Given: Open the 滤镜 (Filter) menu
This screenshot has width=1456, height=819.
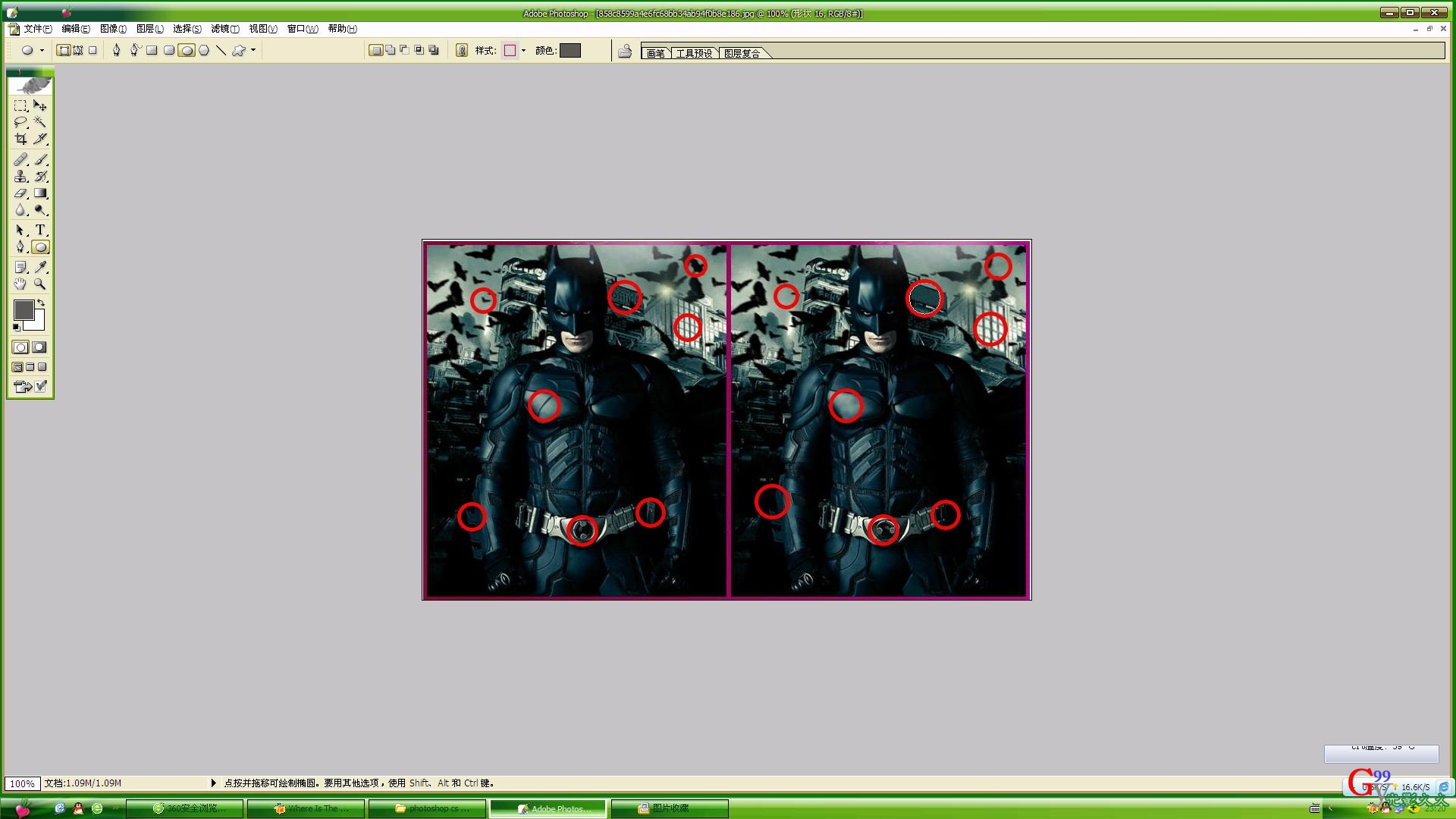Looking at the screenshot, I should [224, 29].
